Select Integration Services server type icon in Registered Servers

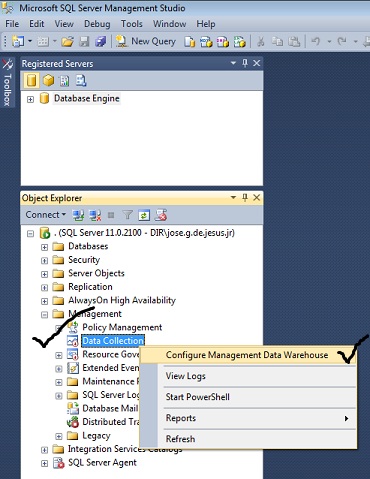click(81, 80)
